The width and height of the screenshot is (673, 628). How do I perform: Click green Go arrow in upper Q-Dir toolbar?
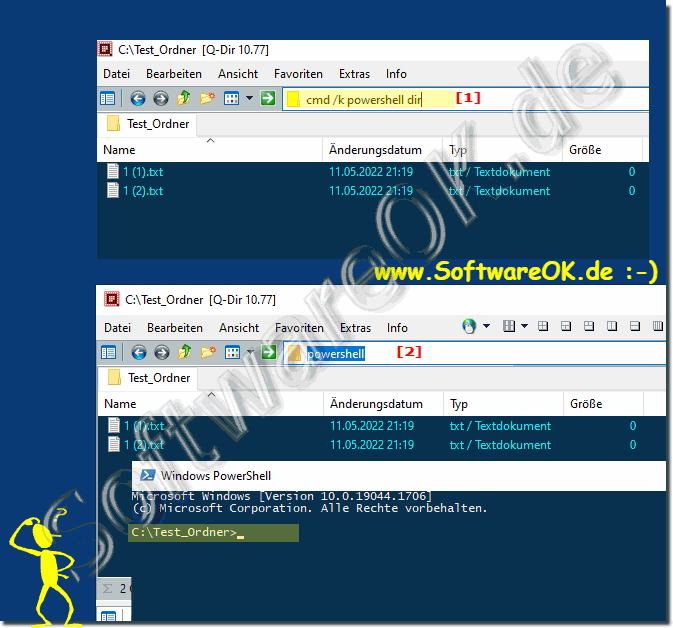tap(268, 98)
